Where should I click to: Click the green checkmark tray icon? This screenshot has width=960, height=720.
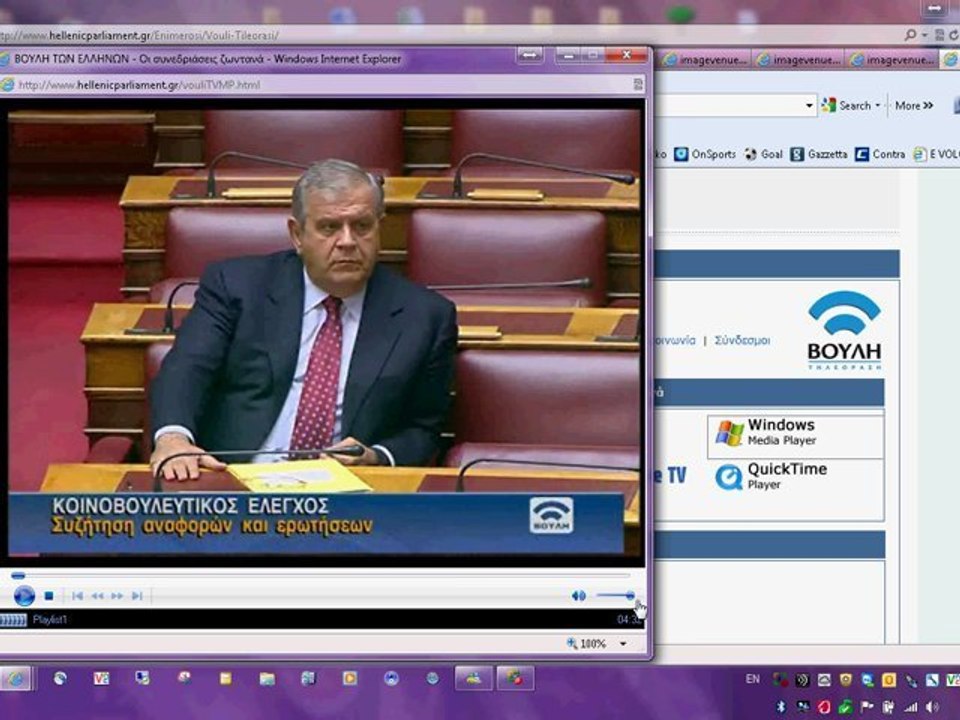845,707
